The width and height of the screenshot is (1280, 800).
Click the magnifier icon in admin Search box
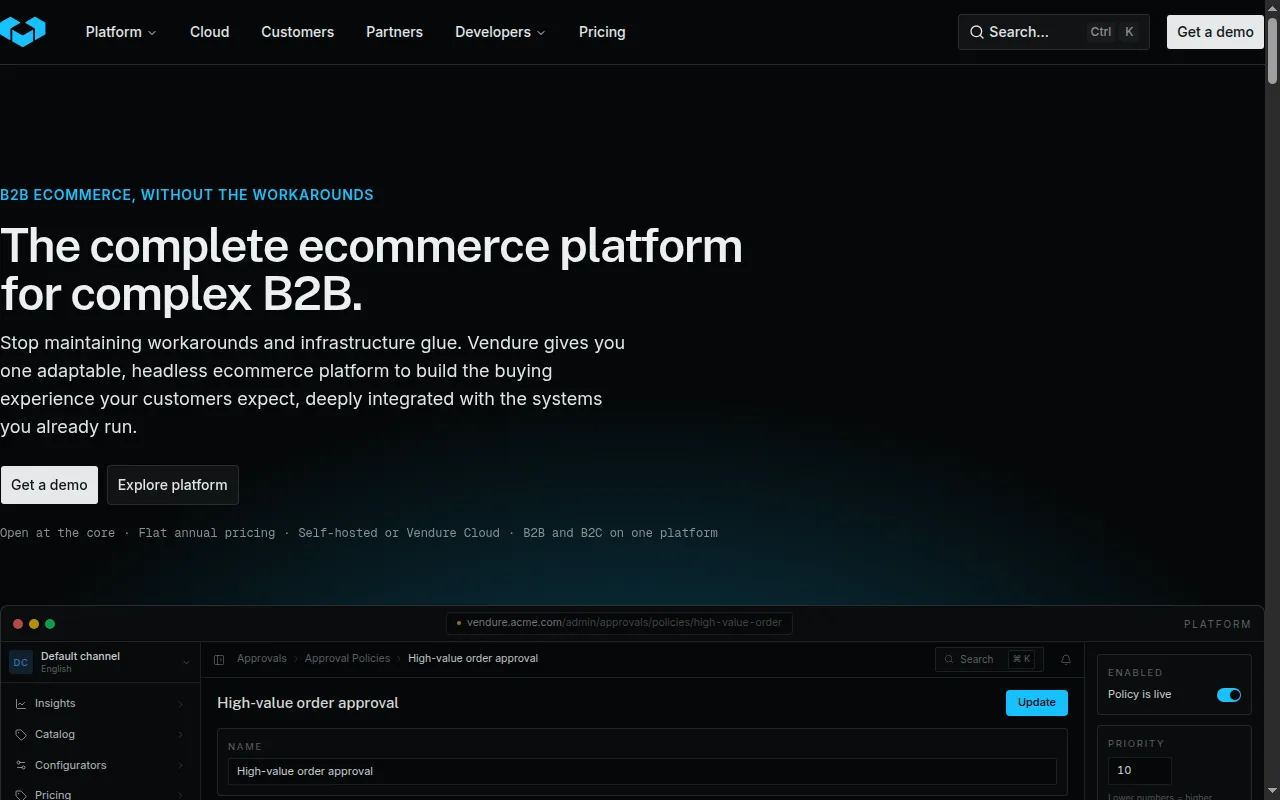(950, 659)
